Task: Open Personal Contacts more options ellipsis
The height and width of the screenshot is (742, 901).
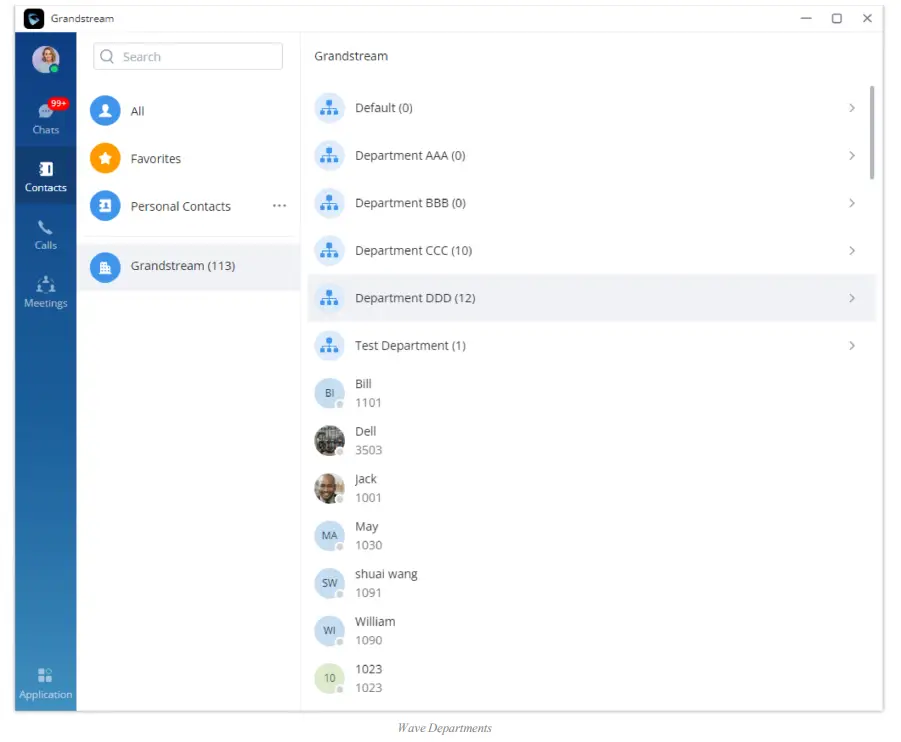Action: [279, 206]
